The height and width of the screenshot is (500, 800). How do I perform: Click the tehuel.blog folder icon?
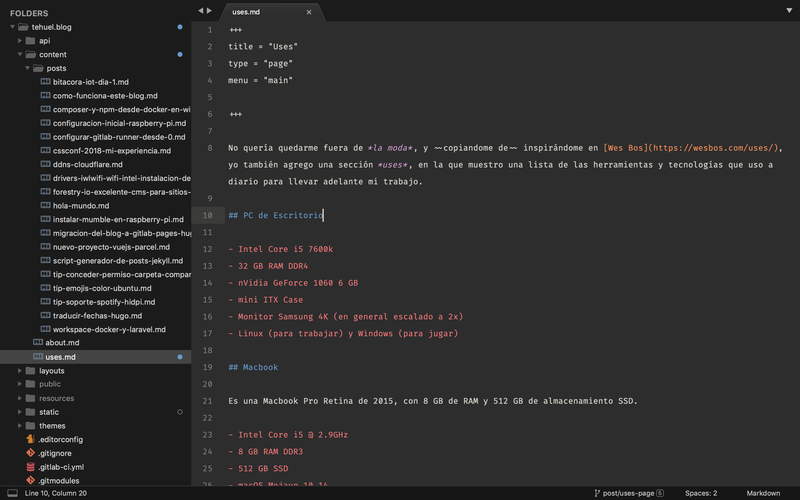[x=23, y=27]
